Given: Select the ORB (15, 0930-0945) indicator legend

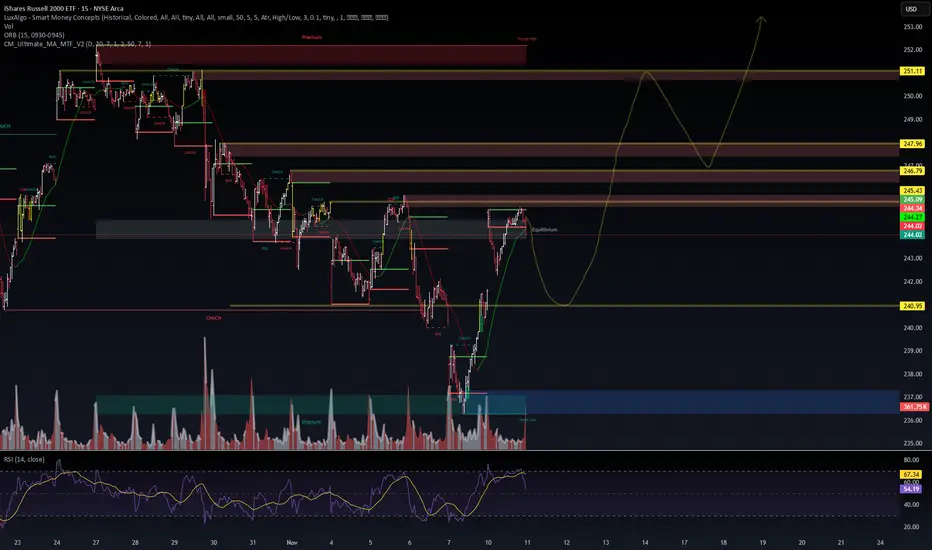Looking at the screenshot, I should [x=34, y=35].
